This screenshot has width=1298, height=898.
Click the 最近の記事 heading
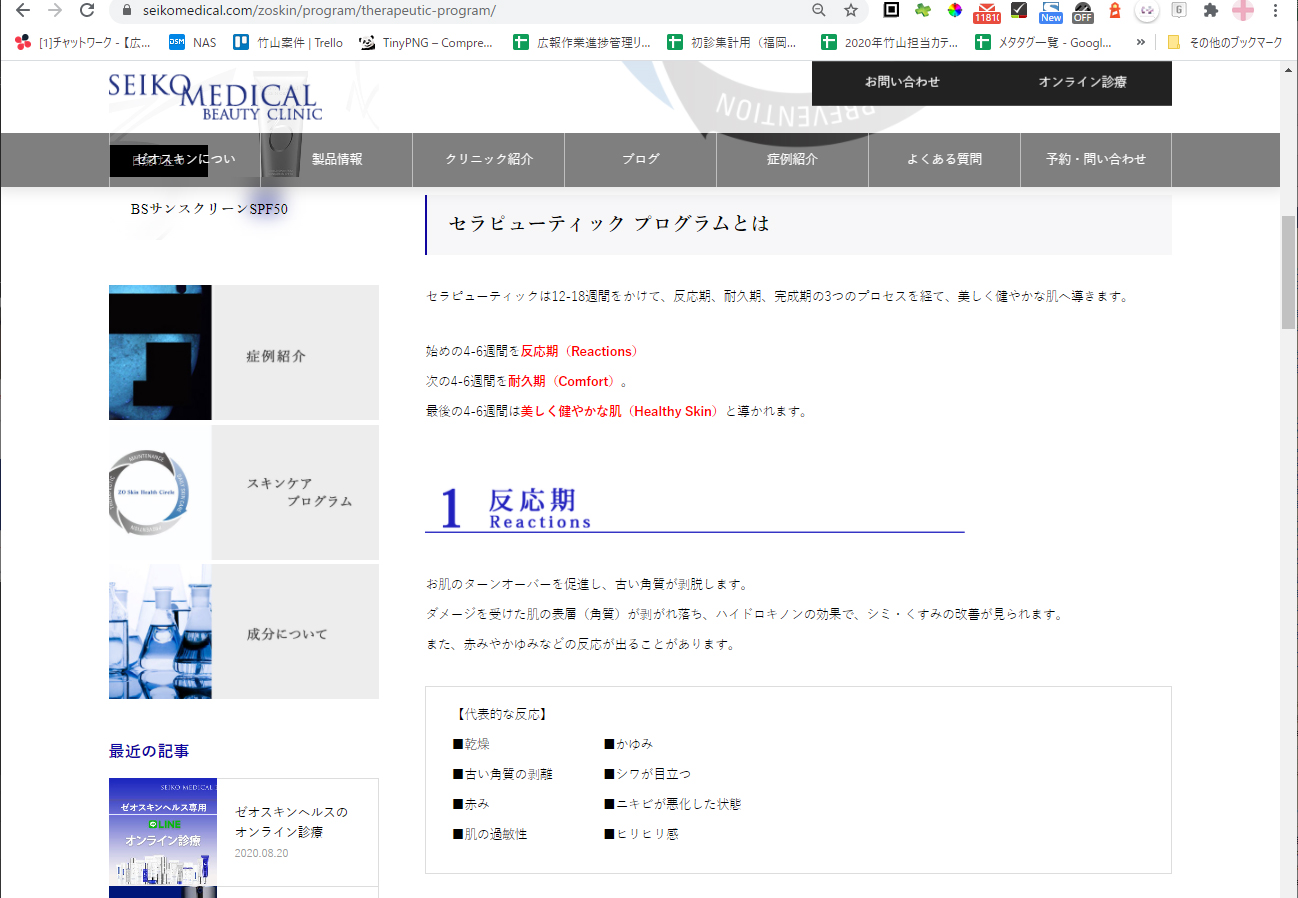[x=149, y=751]
